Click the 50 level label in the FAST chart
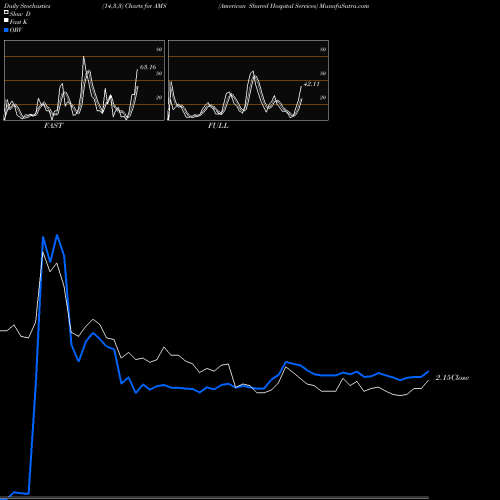 click(159, 73)
